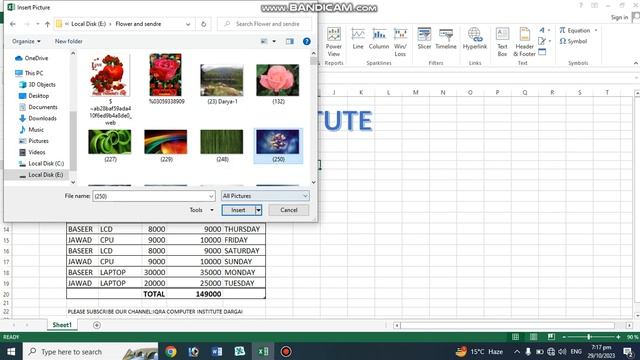
Task: Select Local Disk (C:)
Action: pyautogui.click(x=42, y=163)
